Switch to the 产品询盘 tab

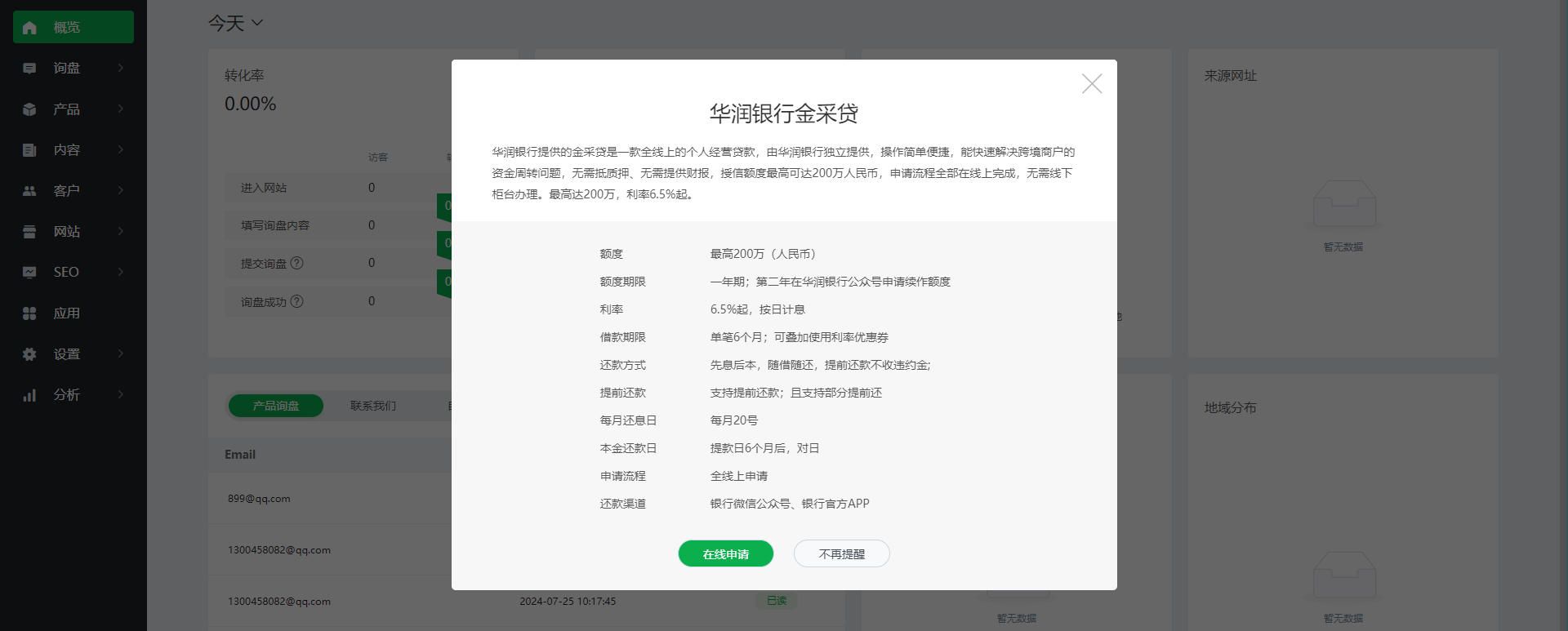(276, 406)
